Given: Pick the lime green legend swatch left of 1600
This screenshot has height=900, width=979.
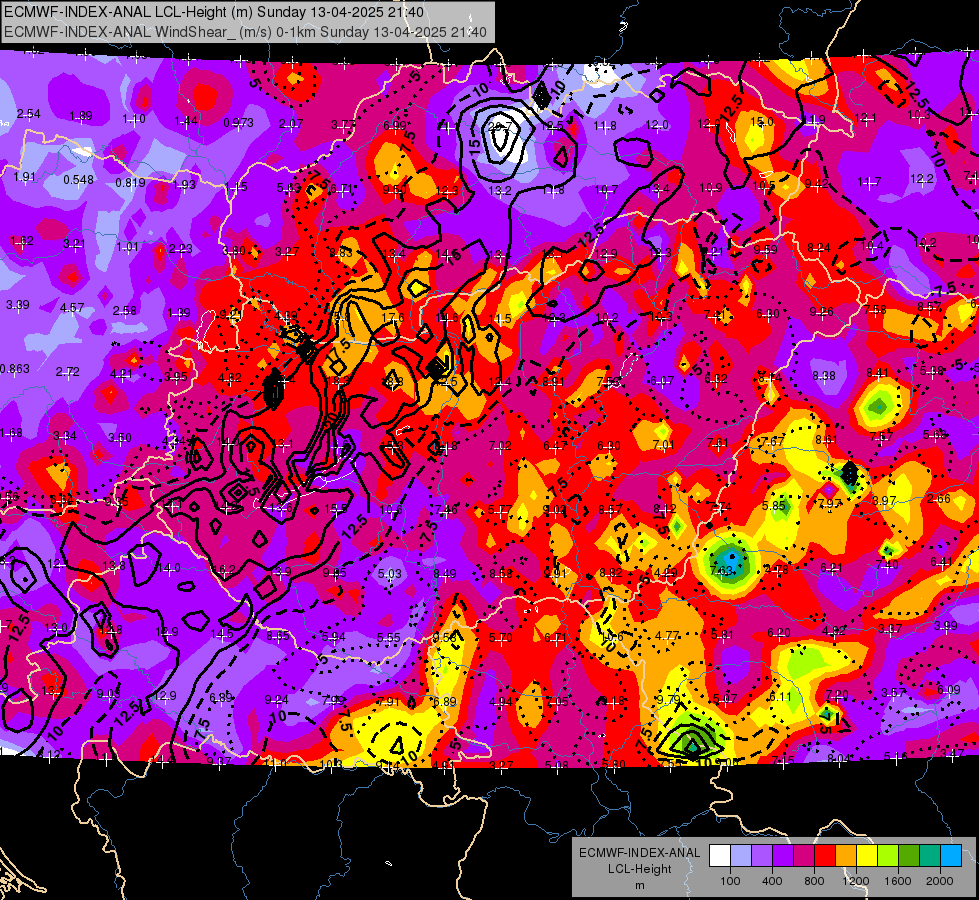Looking at the screenshot, I should click(888, 856).
